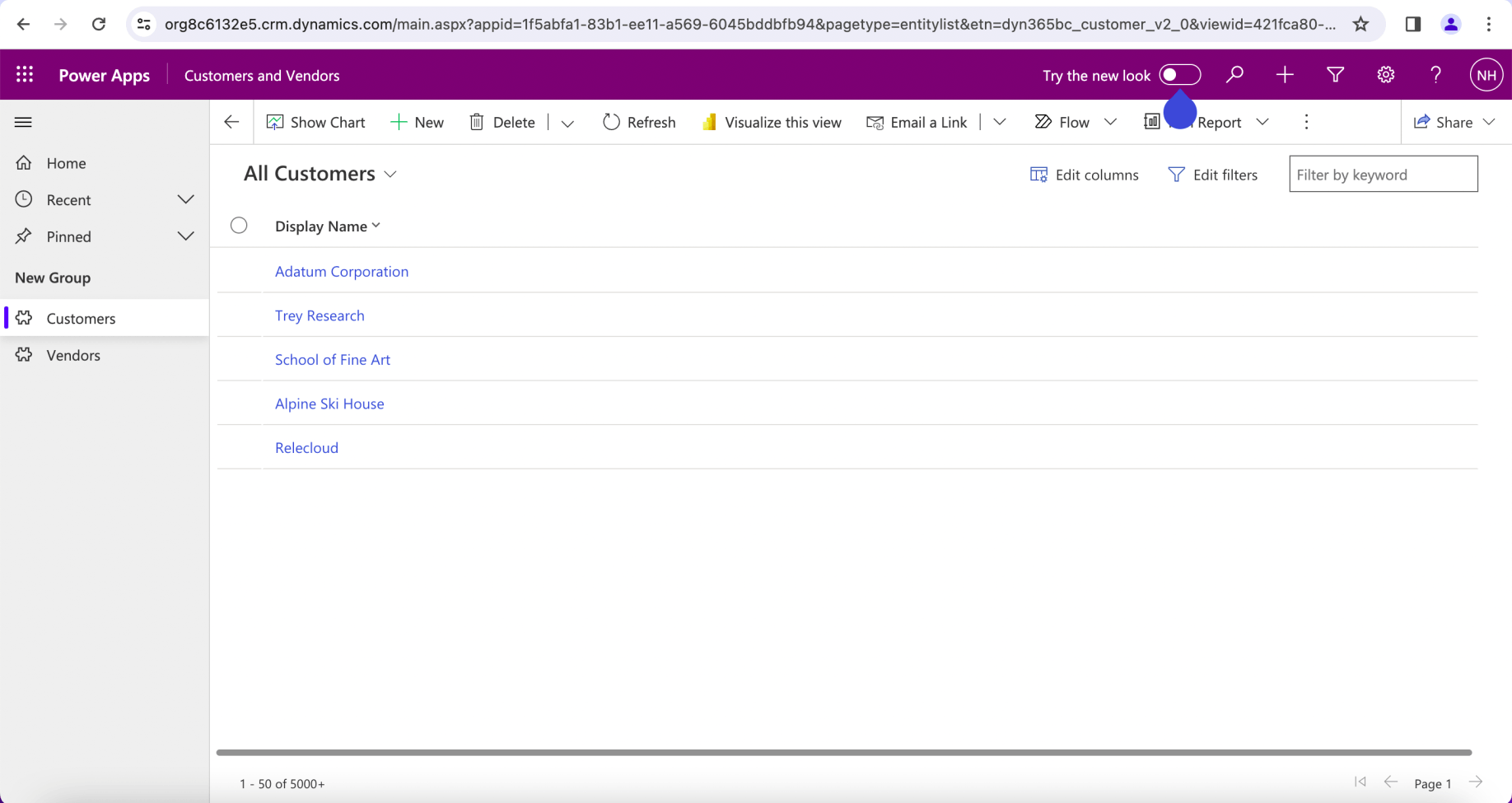Viewport: 1512px width, 803px height.
Task: Click the search magnifier icon in header
Action: 1234,75
